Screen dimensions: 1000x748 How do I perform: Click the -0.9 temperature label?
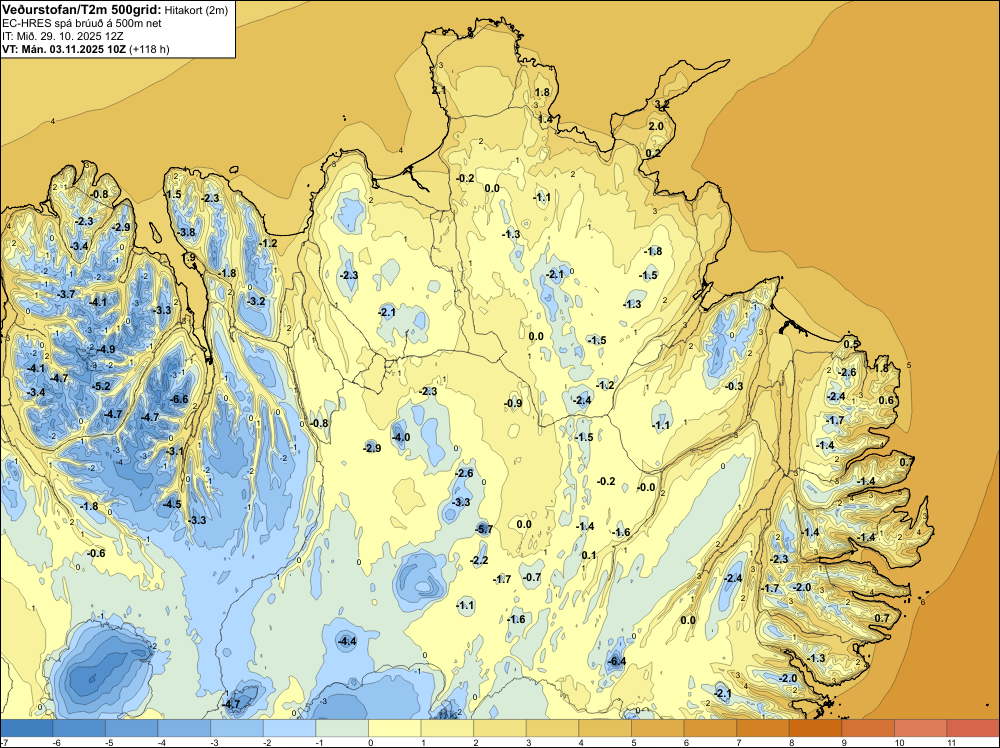pos(513,402)
